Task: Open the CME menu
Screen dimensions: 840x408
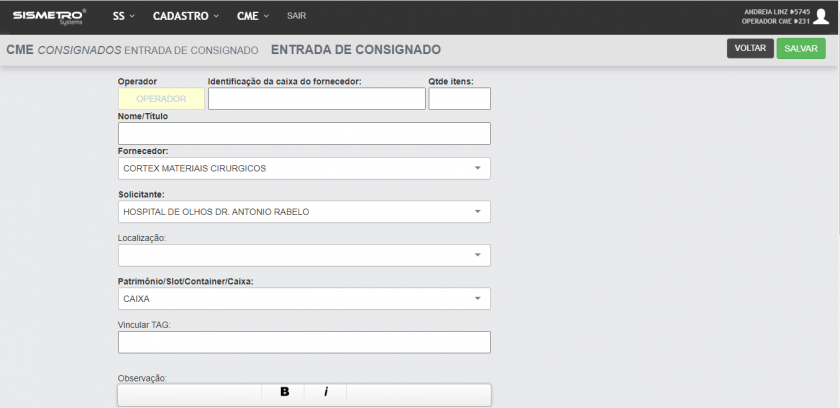Action: [253, 16]
